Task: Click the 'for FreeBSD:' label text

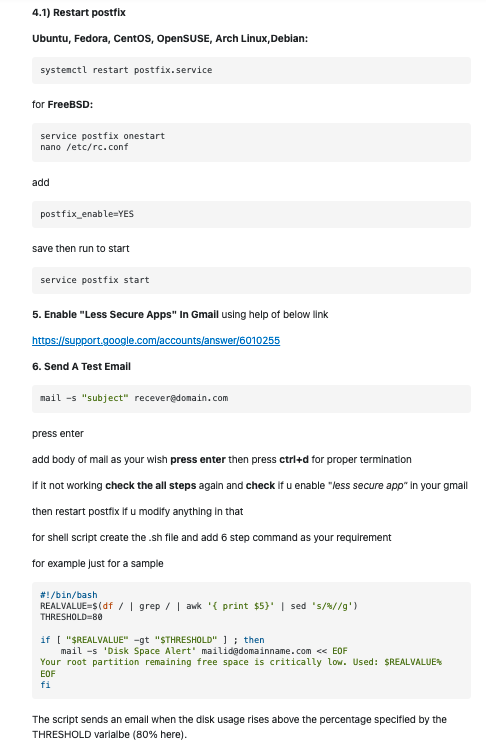Action: click(x=63, y=104)
